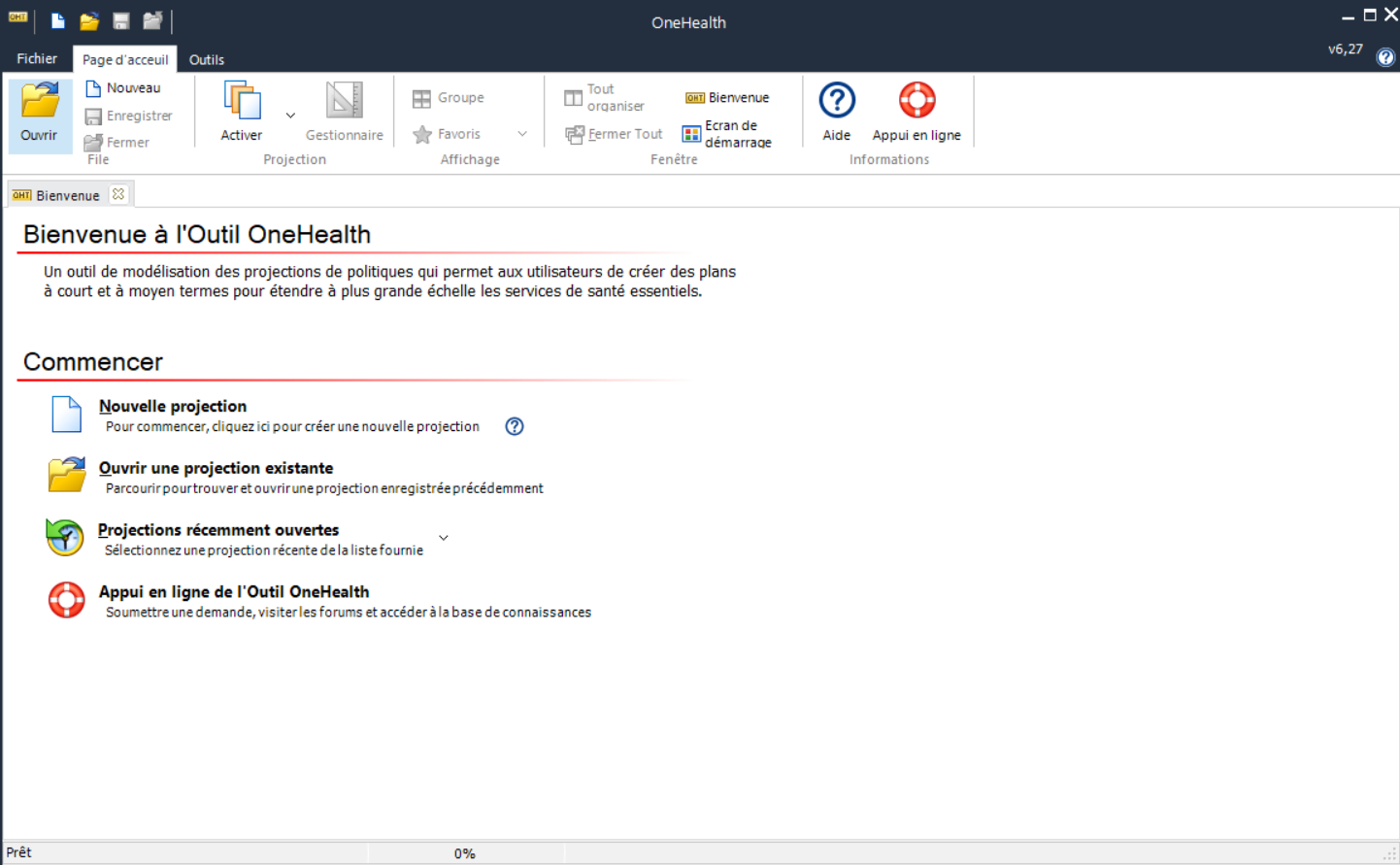
Task: Close the Bienvenue tab
Action: pos(118,194)
